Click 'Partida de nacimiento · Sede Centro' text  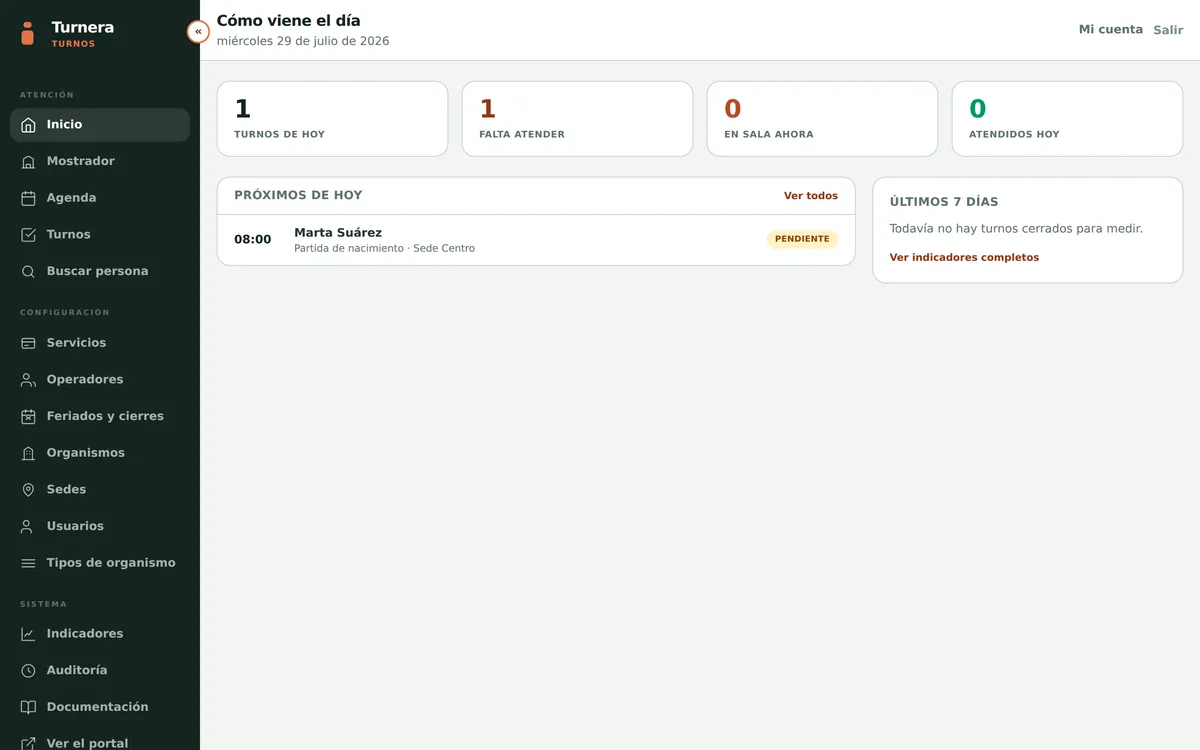coord(384,249)
